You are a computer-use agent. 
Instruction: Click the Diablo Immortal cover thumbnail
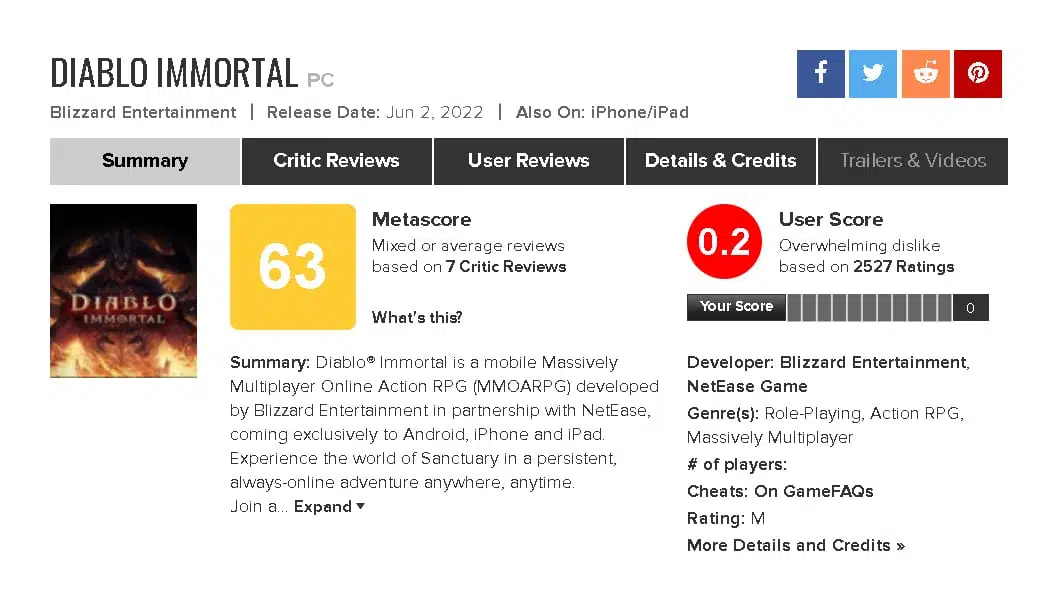click(x=109, y=291)
